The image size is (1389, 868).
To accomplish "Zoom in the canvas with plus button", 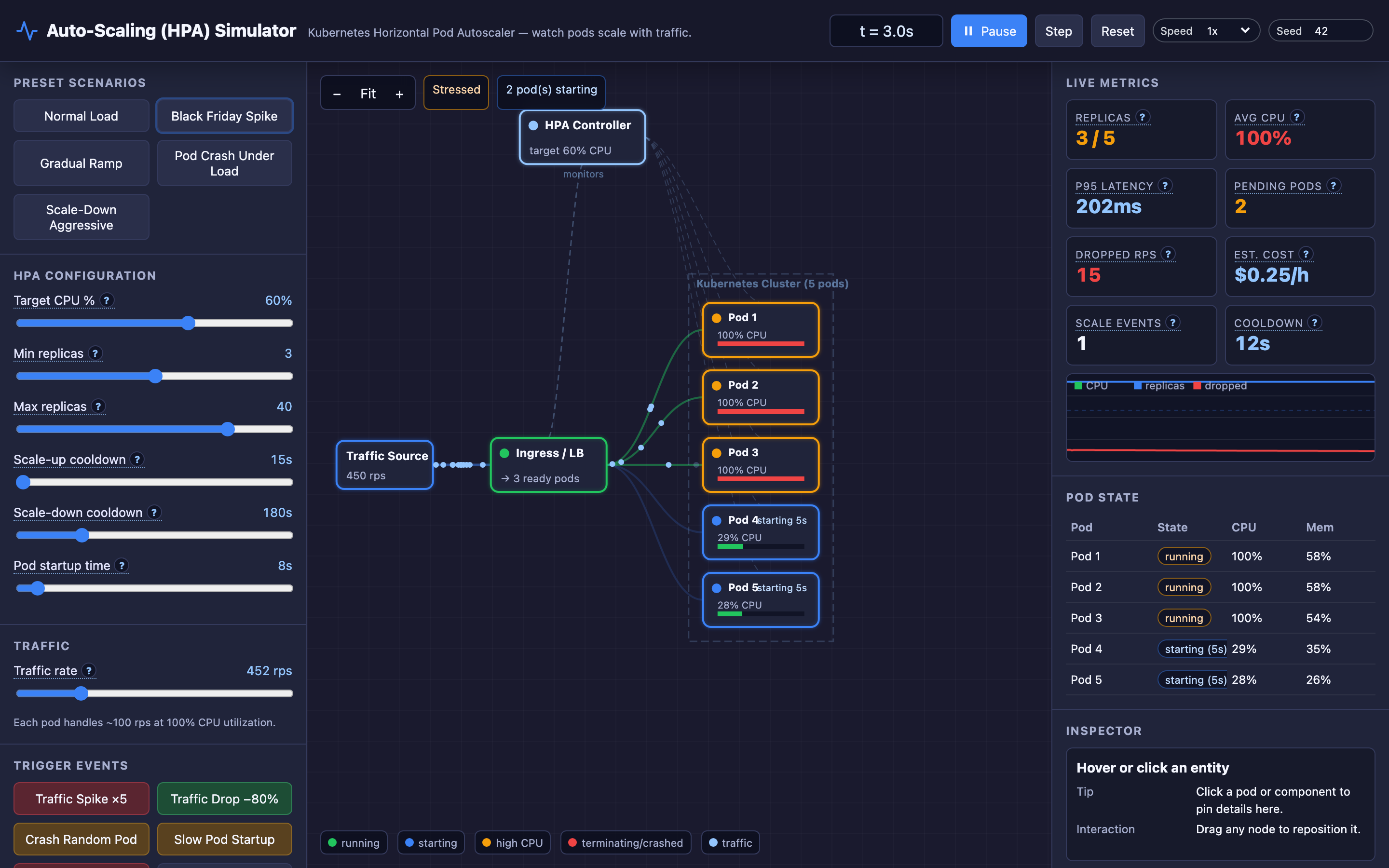I will point(399,94).
